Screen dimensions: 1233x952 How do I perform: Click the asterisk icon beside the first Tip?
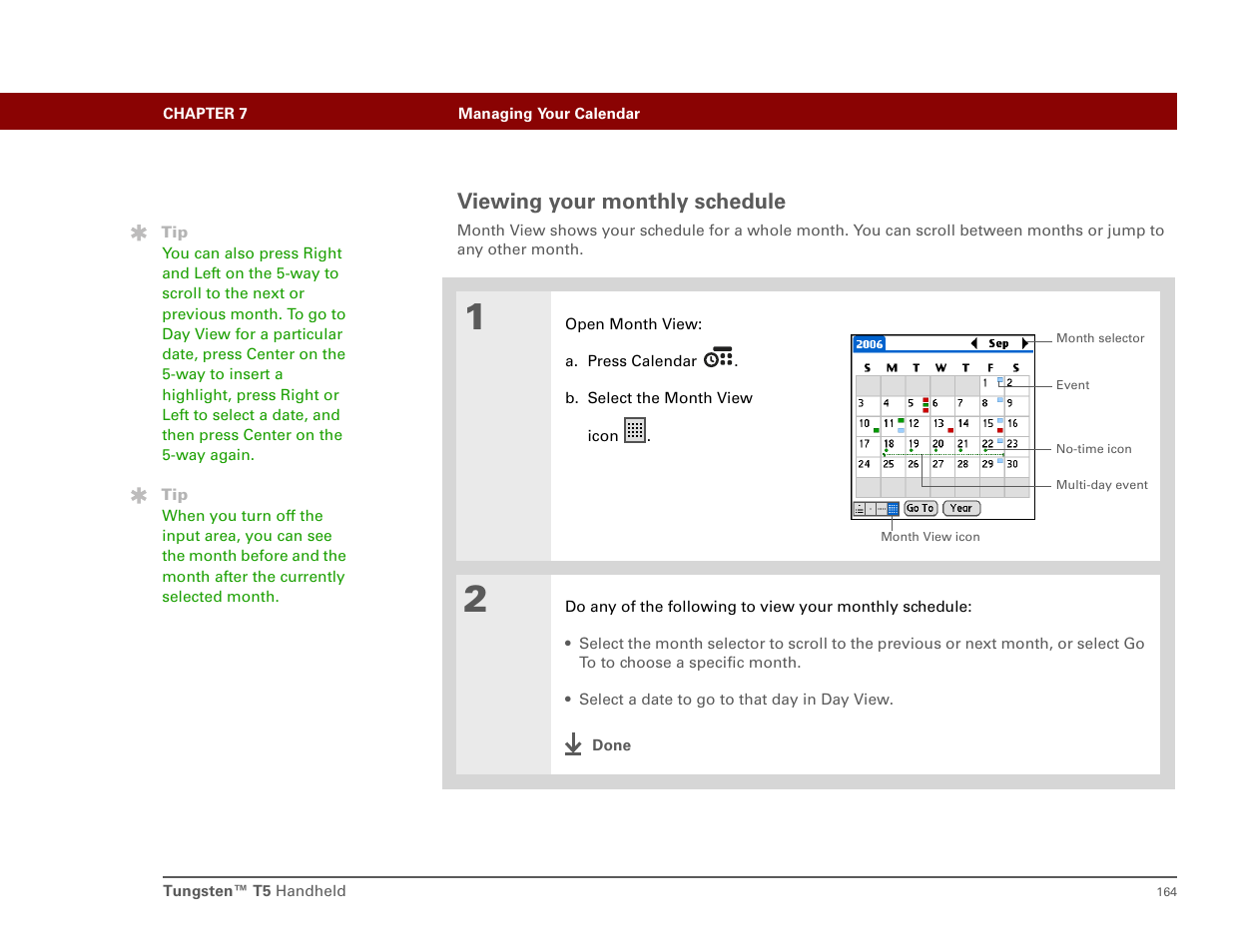139,233
